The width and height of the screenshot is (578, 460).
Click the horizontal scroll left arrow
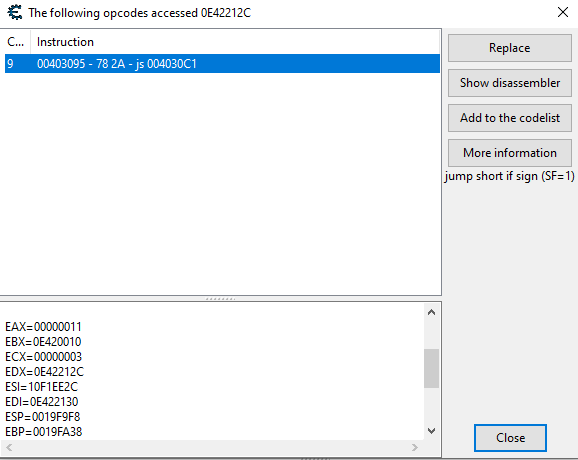coord(9,447)
